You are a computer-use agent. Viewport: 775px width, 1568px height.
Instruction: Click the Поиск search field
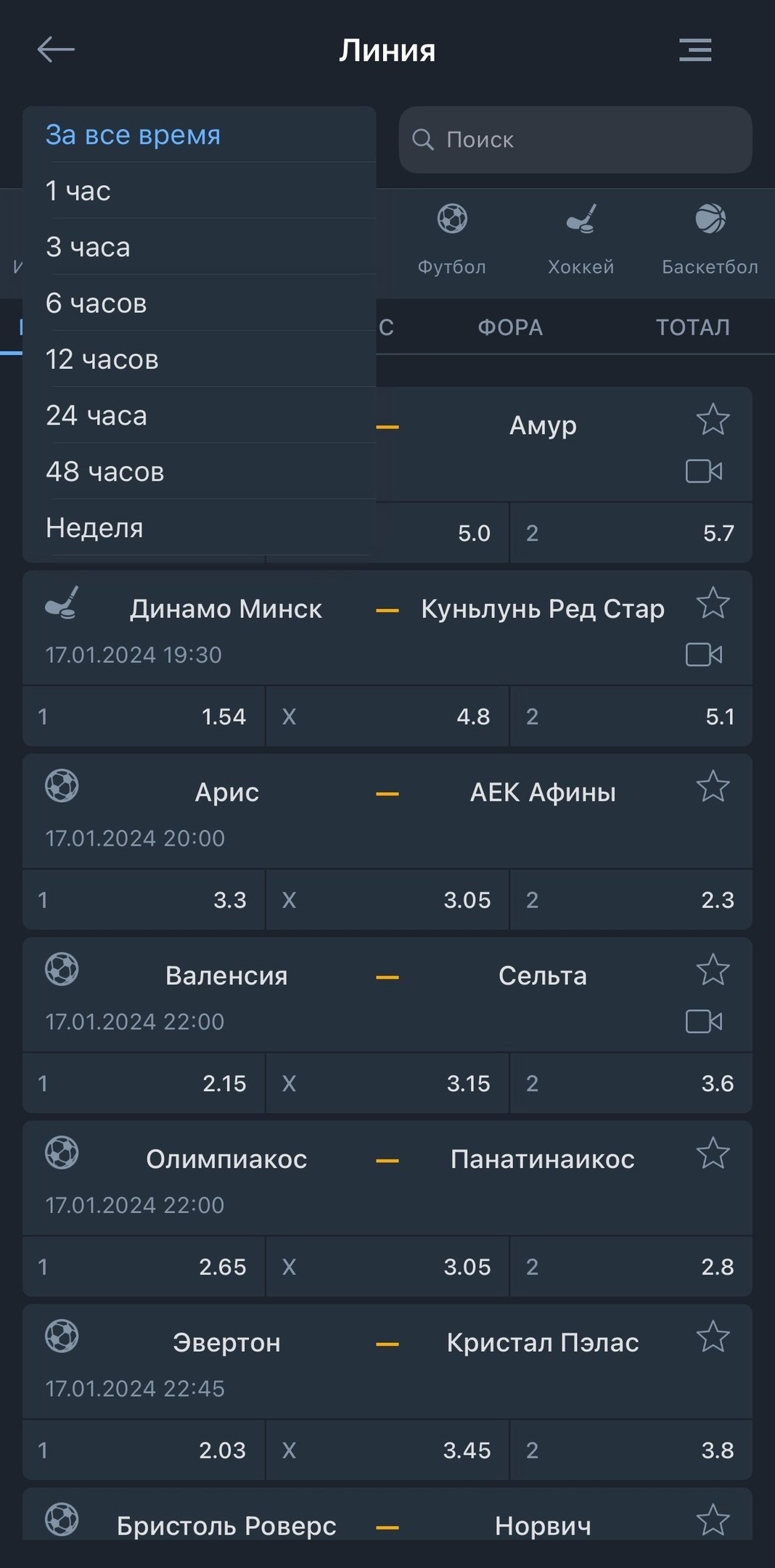[x=575, y=139]
